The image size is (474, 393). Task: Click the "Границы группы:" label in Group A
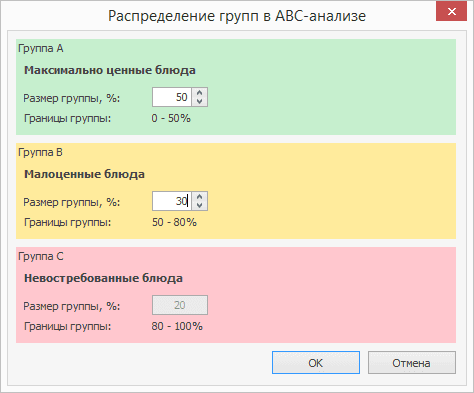pos(67,118)
